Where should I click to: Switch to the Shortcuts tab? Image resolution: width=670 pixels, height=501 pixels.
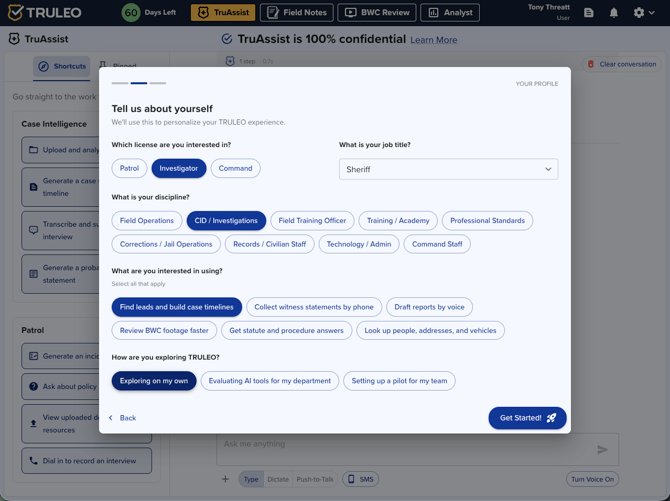click(62, 66)
